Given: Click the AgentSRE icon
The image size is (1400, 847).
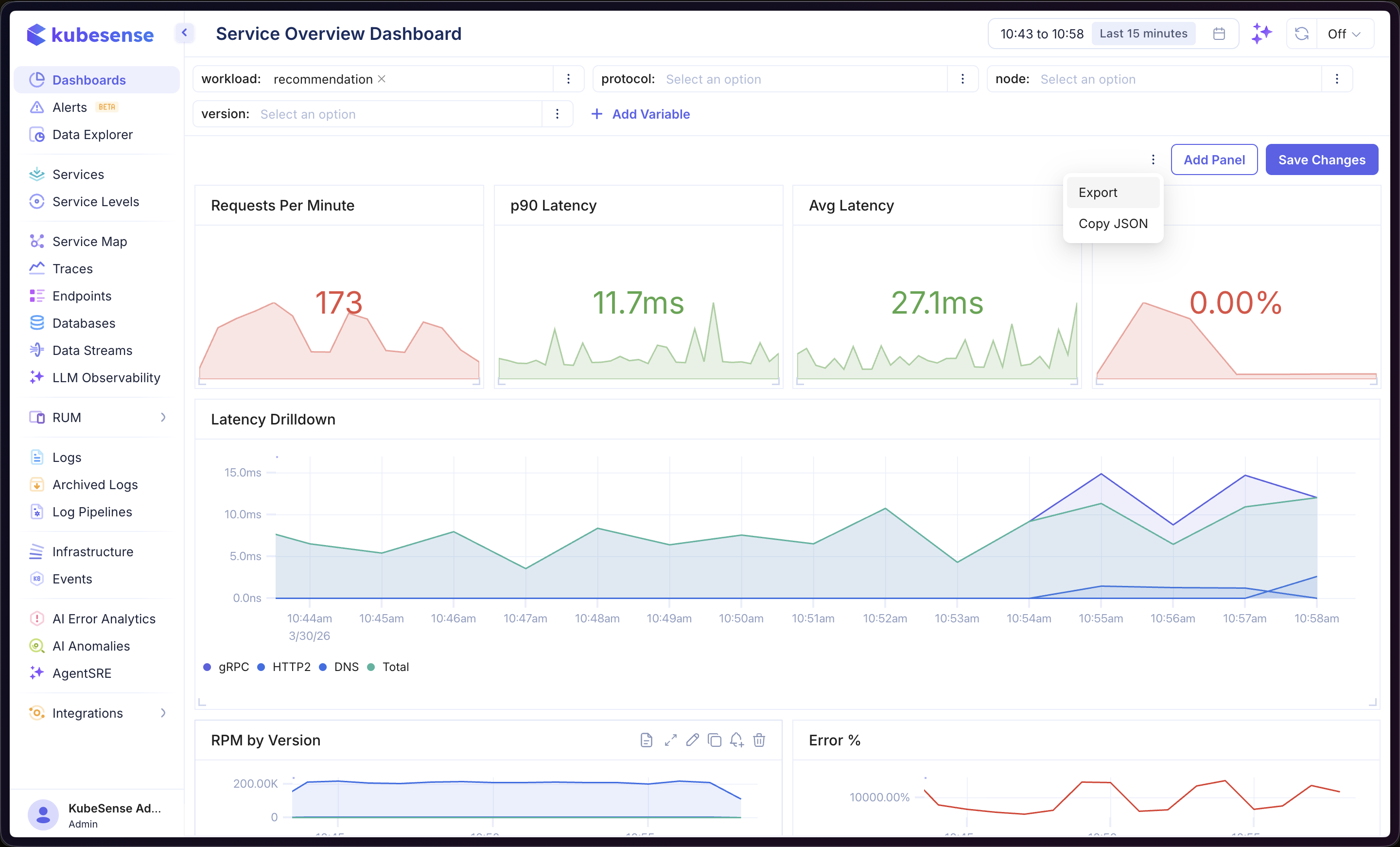Looking at the screenshot, I should [x=37, y=673].
